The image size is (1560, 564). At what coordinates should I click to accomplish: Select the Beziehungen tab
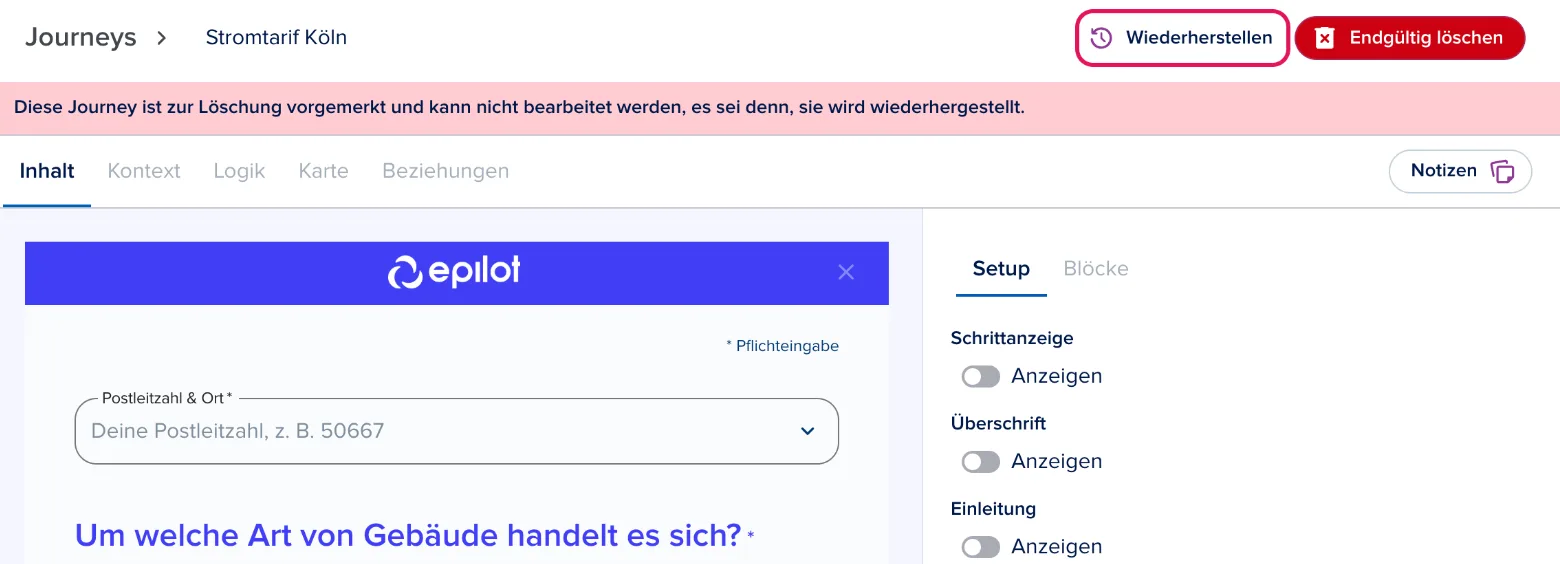(x=446, y=171)
